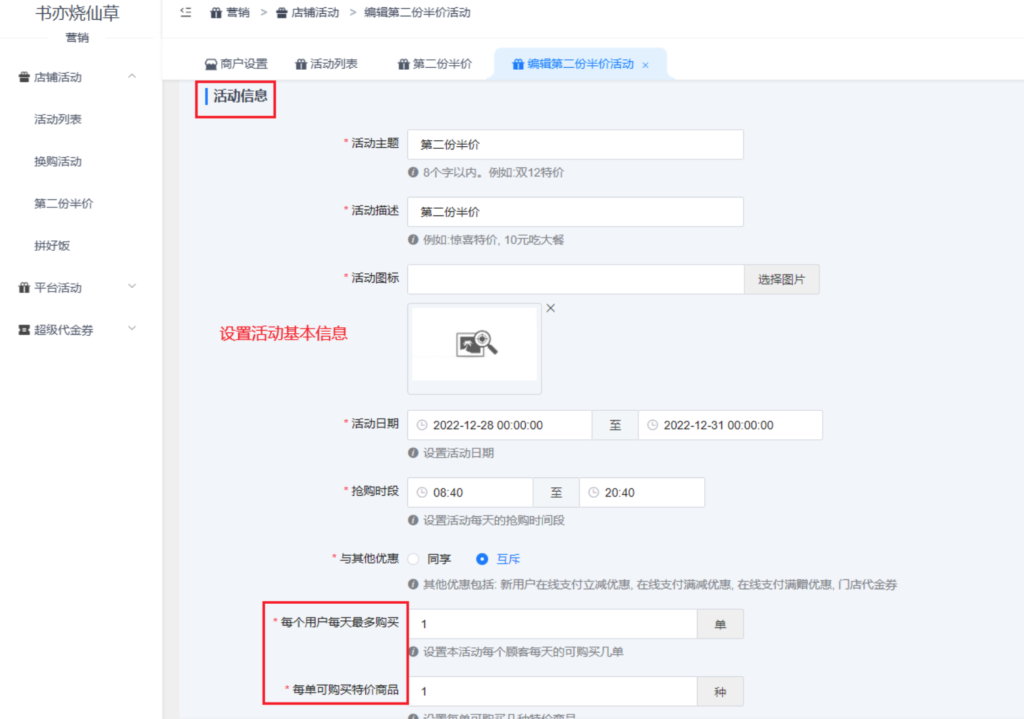1024x719 pixels.
Task: Remove uploaded image with the X icon
Action: tap(551, 308)
